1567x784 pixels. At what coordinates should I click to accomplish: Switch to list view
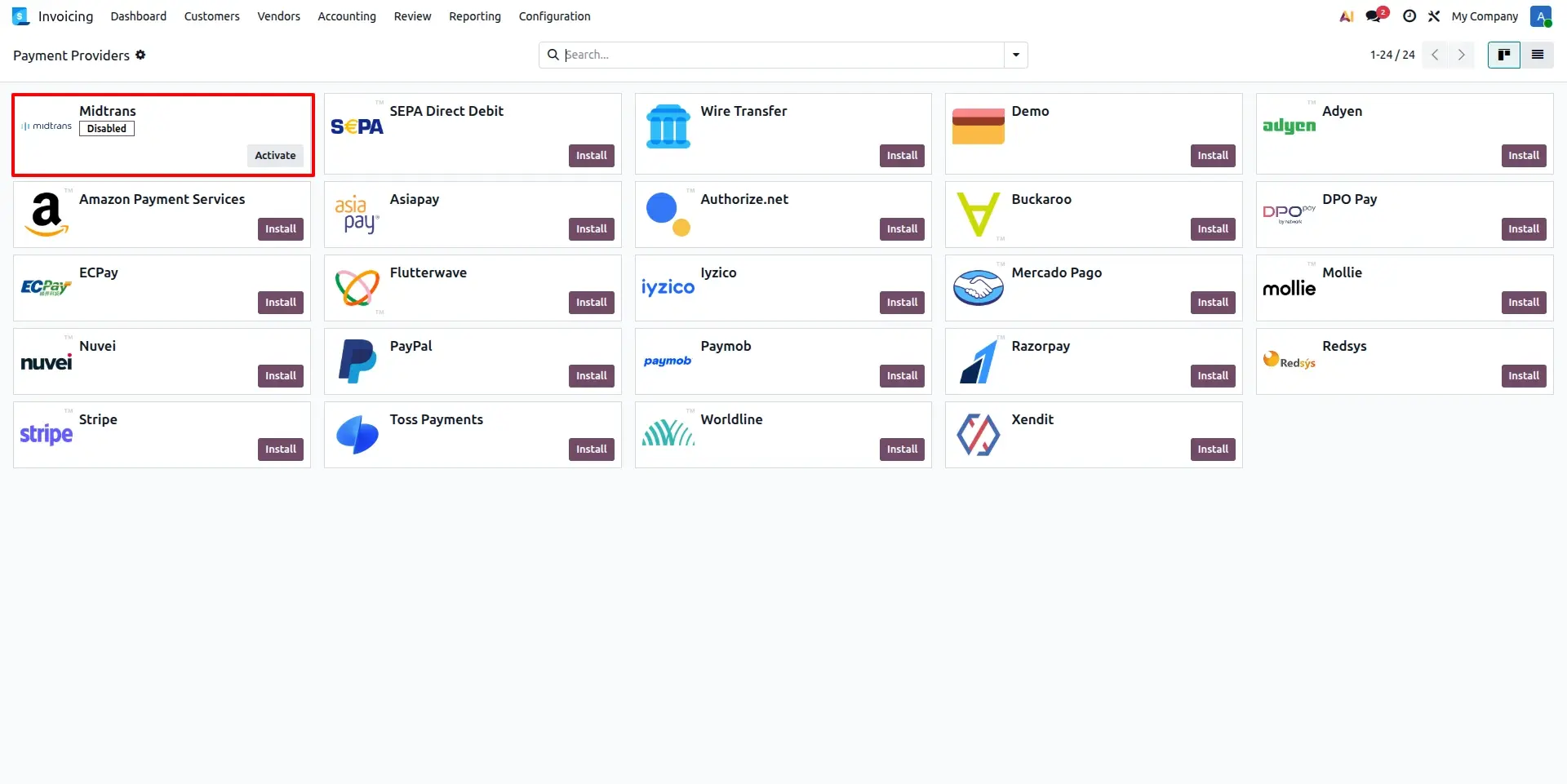[x=1538, y=55]
